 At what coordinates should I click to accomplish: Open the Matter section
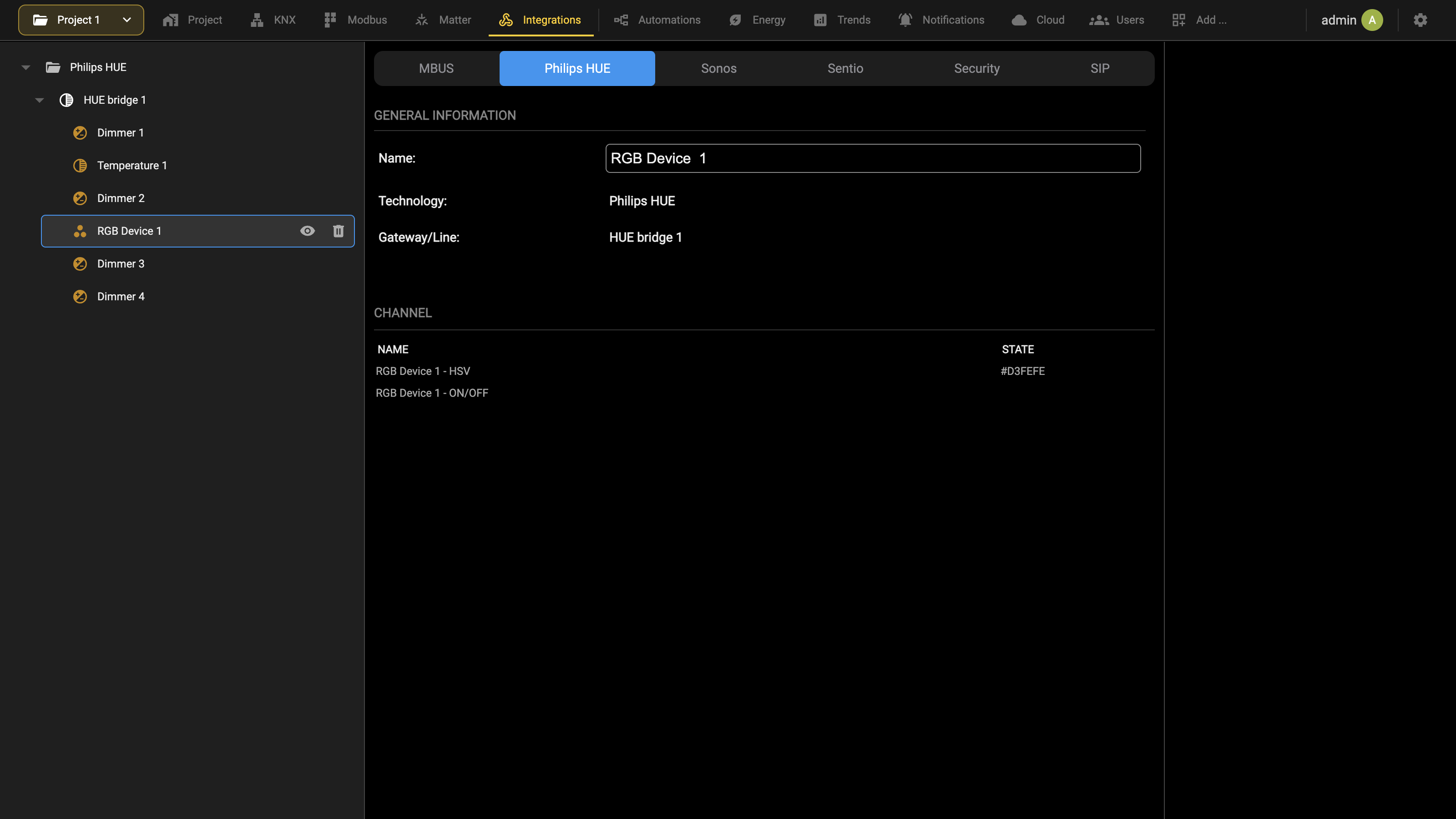[443, 20]
